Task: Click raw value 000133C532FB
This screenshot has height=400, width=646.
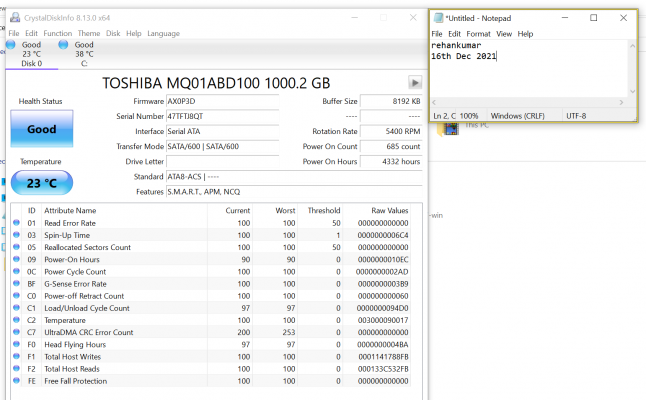Action: click(383, 369)
